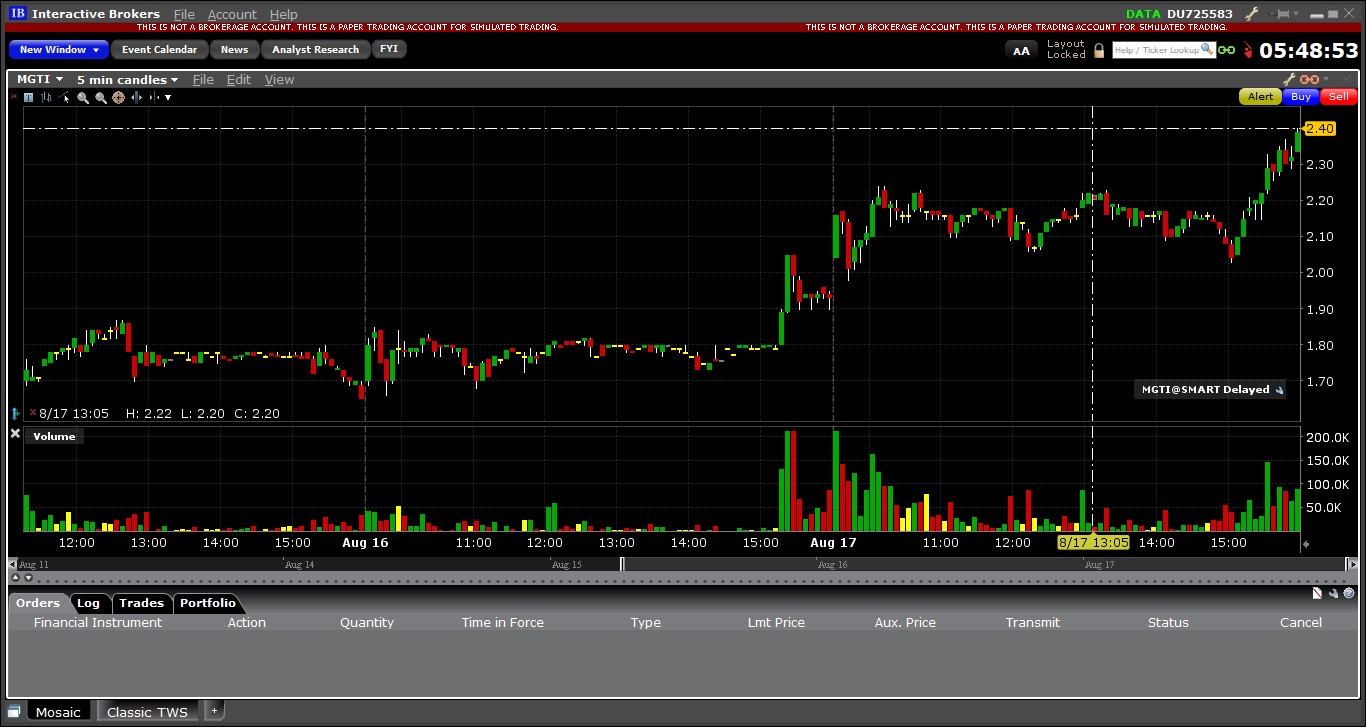Switch to the Log tab

click(89, 603)
